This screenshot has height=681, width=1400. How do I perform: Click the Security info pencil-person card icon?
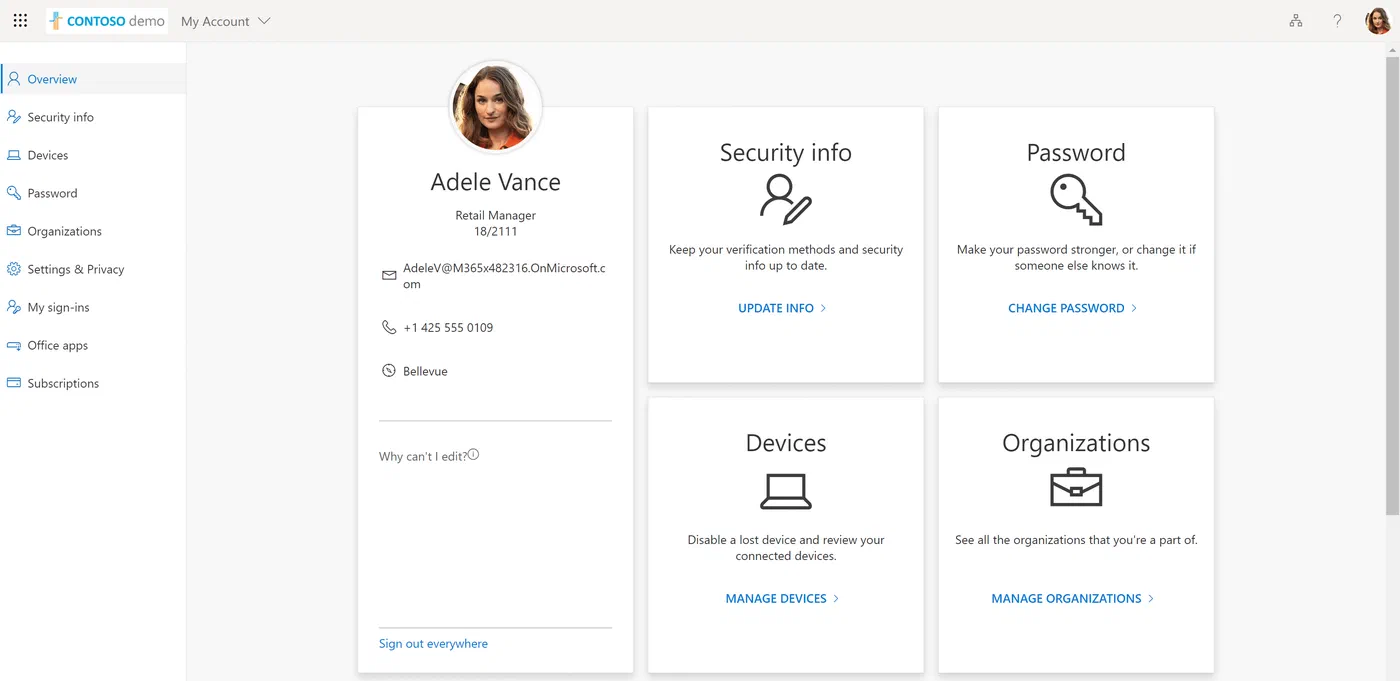(786, 198)
